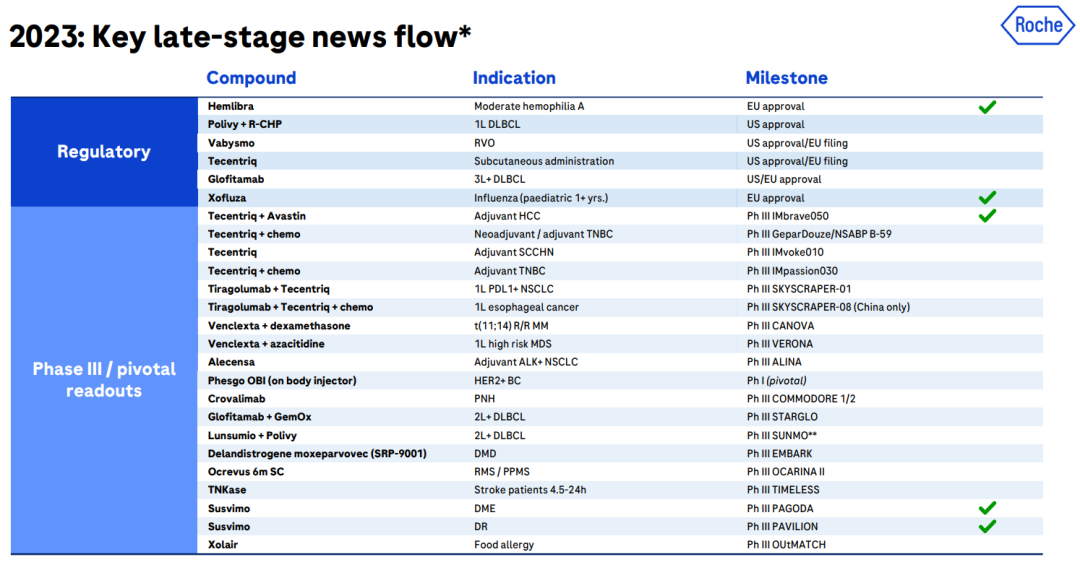This screenshot has width=1080, height=562.
Task: Click the Xofluza compound cell
Action: [x=227, y=198]
